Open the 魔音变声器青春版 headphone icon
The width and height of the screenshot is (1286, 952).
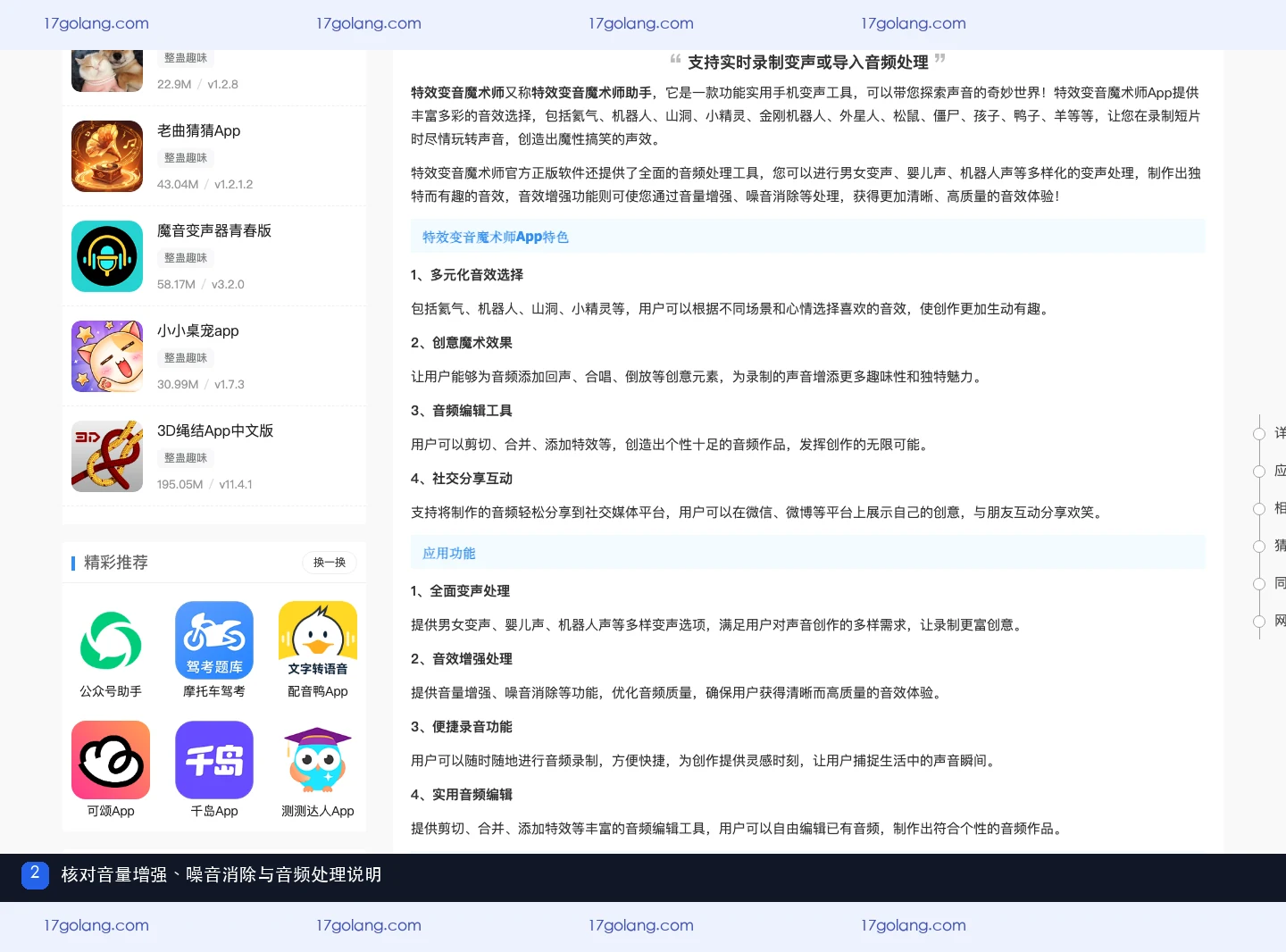point(107,256)
